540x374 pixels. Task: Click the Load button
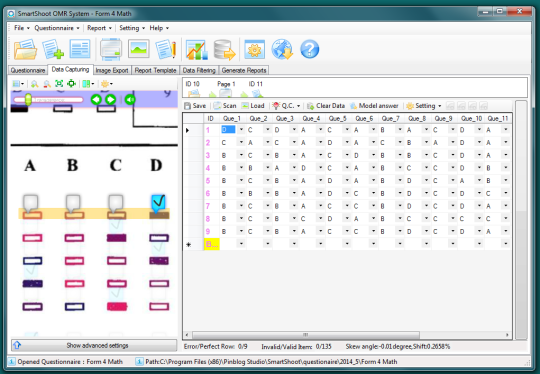tap(253, 106)
